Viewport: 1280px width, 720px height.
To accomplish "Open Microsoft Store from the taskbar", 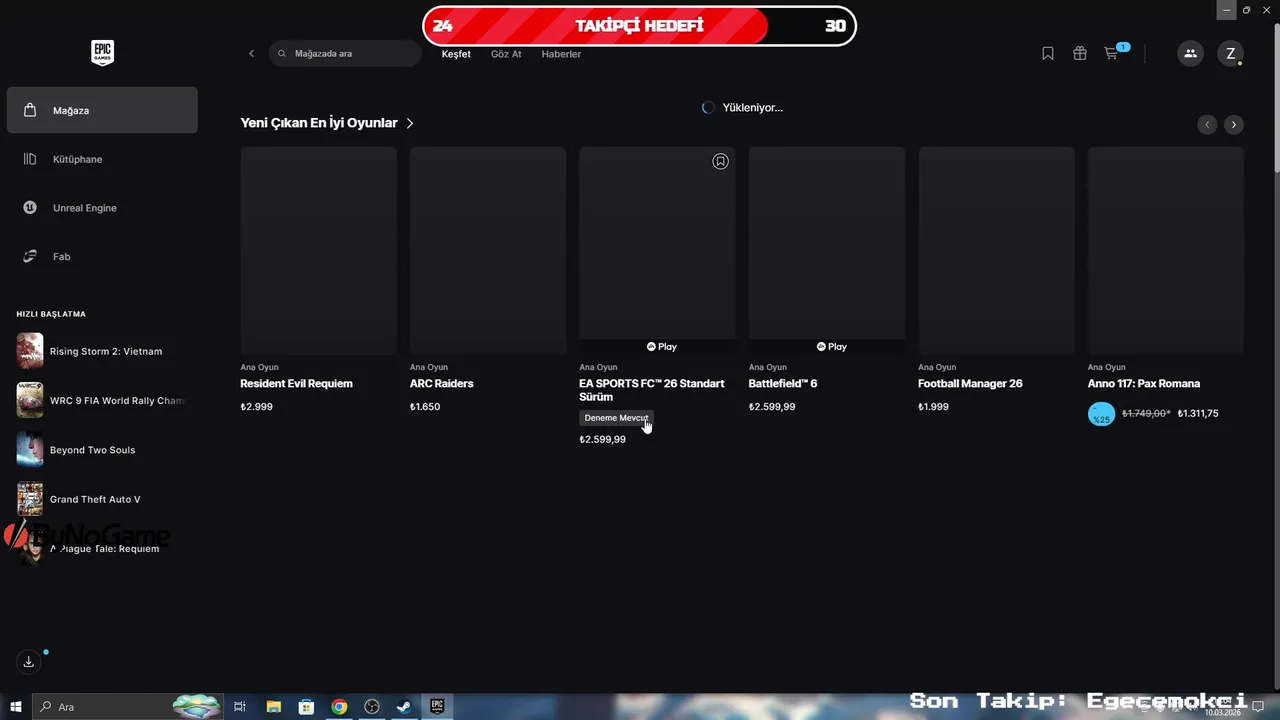I will 306,707.
